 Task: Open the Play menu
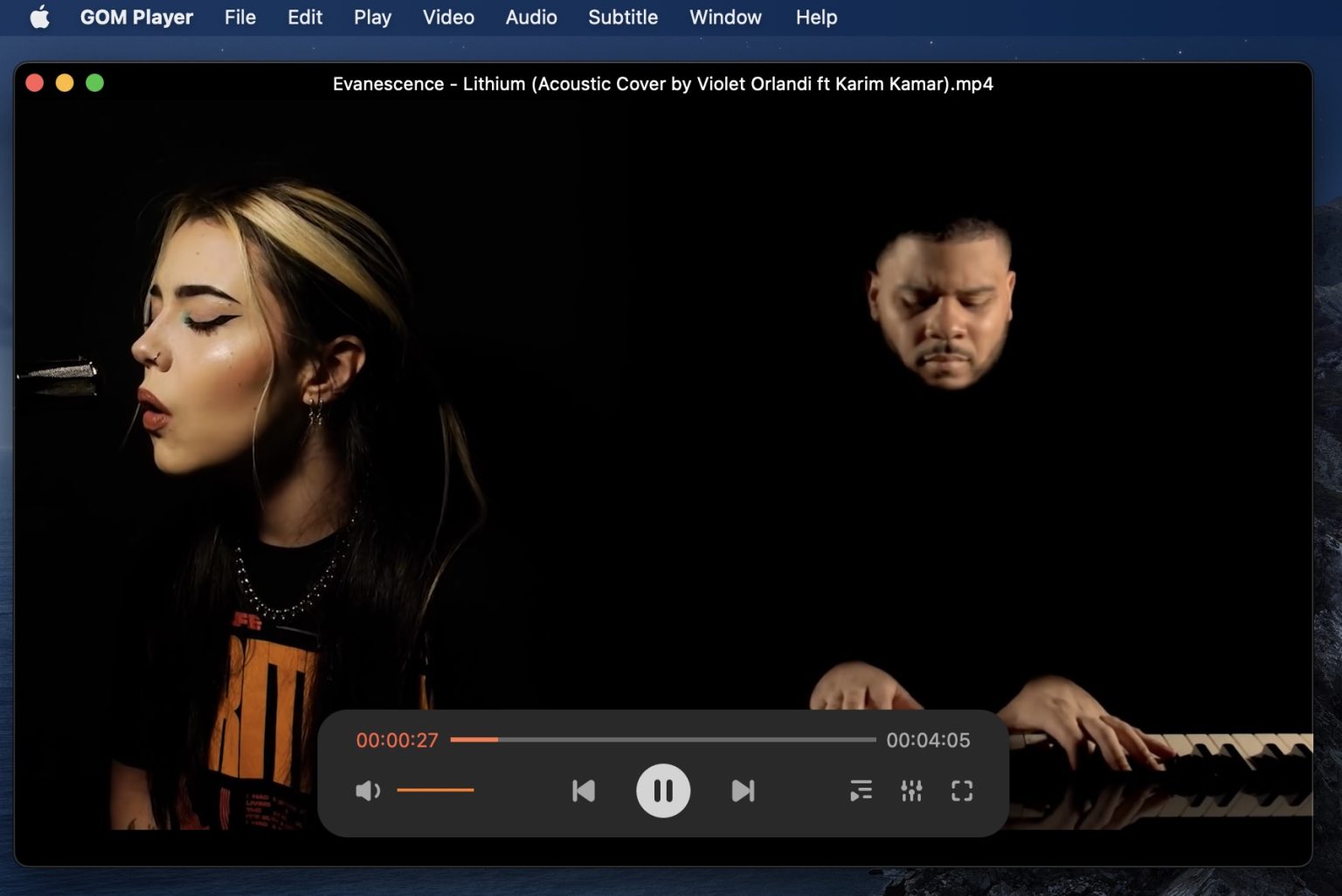(372, 17)
